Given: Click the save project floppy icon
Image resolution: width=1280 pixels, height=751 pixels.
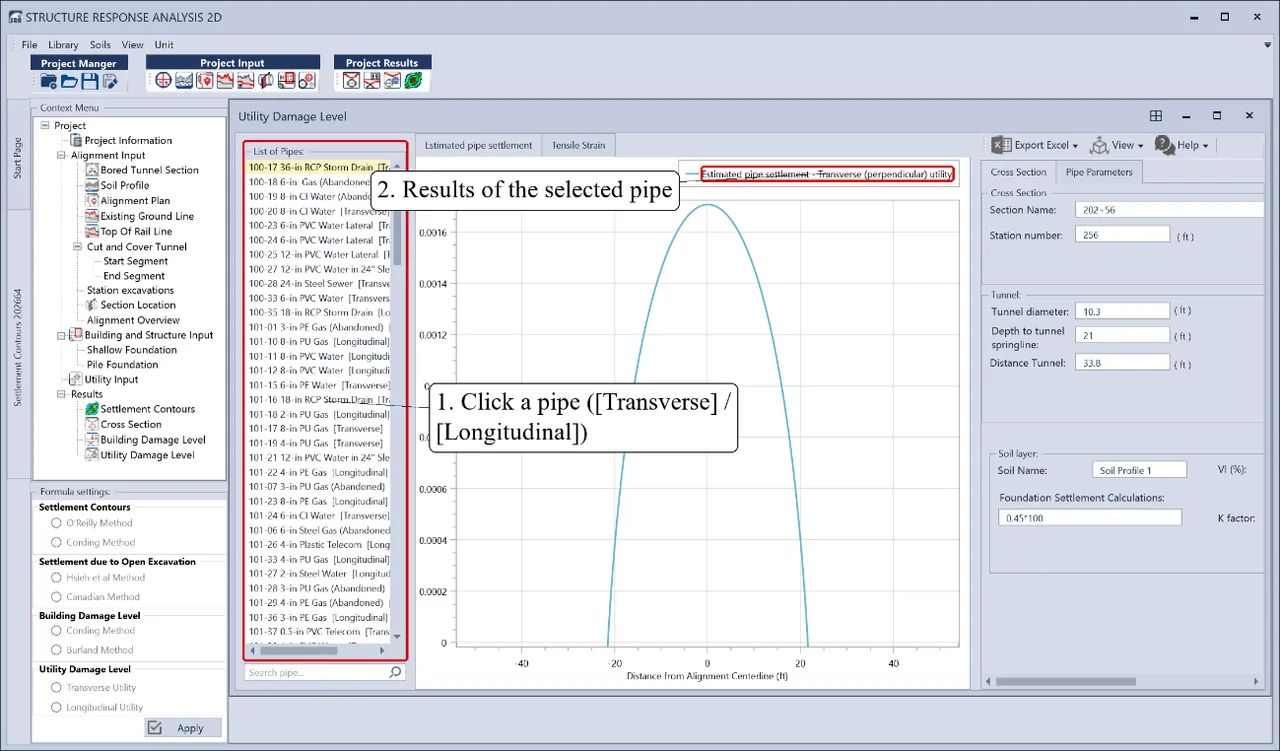Looking at the screenshot, I should pyautogui.click(x=90, y=81).
